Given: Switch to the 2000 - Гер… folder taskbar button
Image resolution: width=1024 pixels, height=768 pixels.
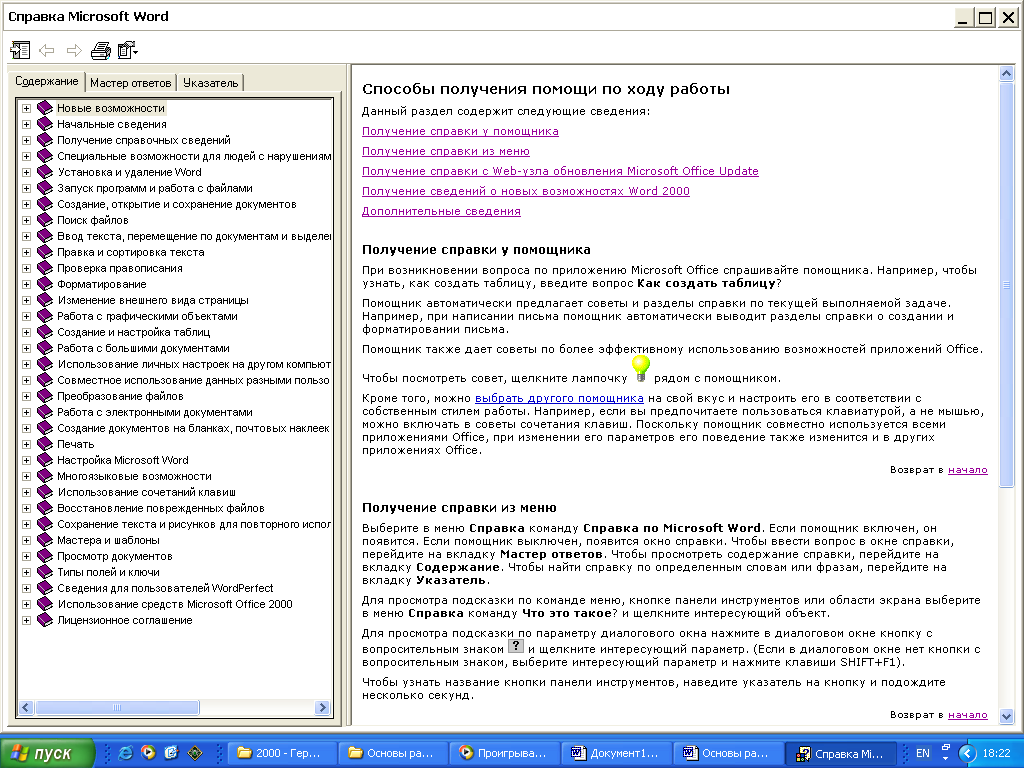Looking at the screenshot, I should [282, 753].
